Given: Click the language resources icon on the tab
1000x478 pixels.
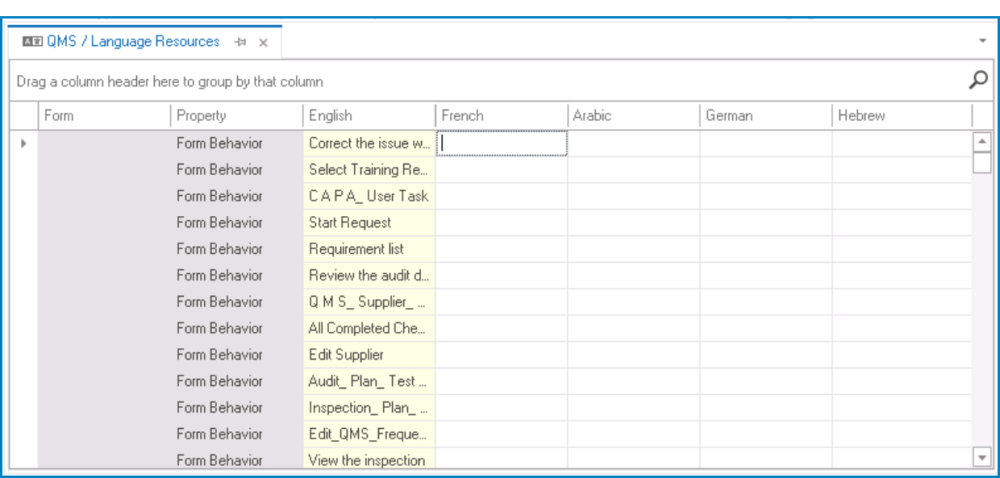Looking at the screenshot, I should 32,42.
